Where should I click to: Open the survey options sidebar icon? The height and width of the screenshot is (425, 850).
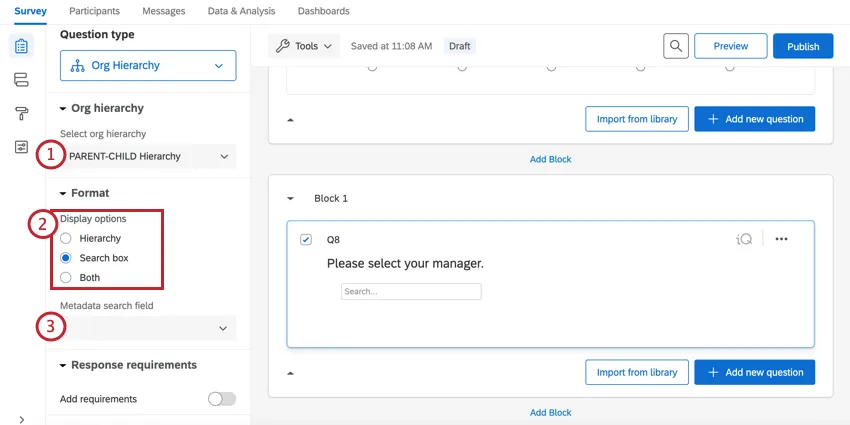pos(21,147)
